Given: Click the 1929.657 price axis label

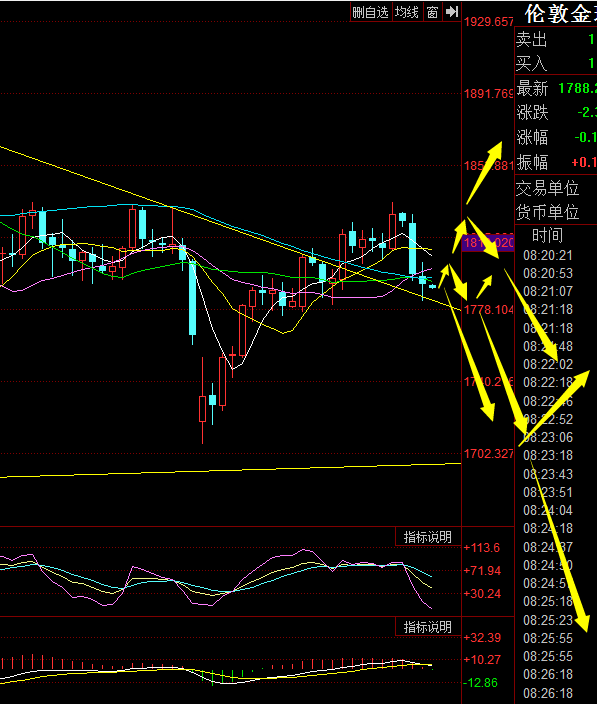Looking at the screenshot, I should pyautogui.click(x=488, y=22).
